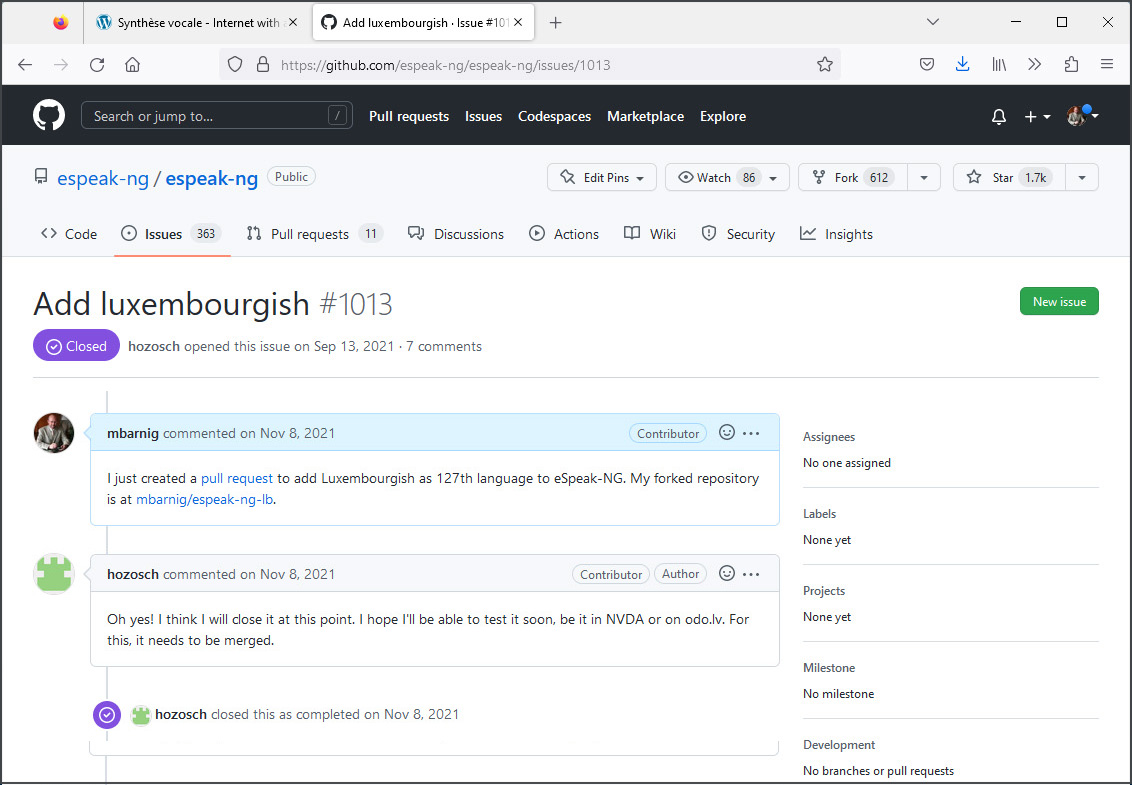Open mbarnig/espeak-ng-lb repository link

(x=204, y=499)
